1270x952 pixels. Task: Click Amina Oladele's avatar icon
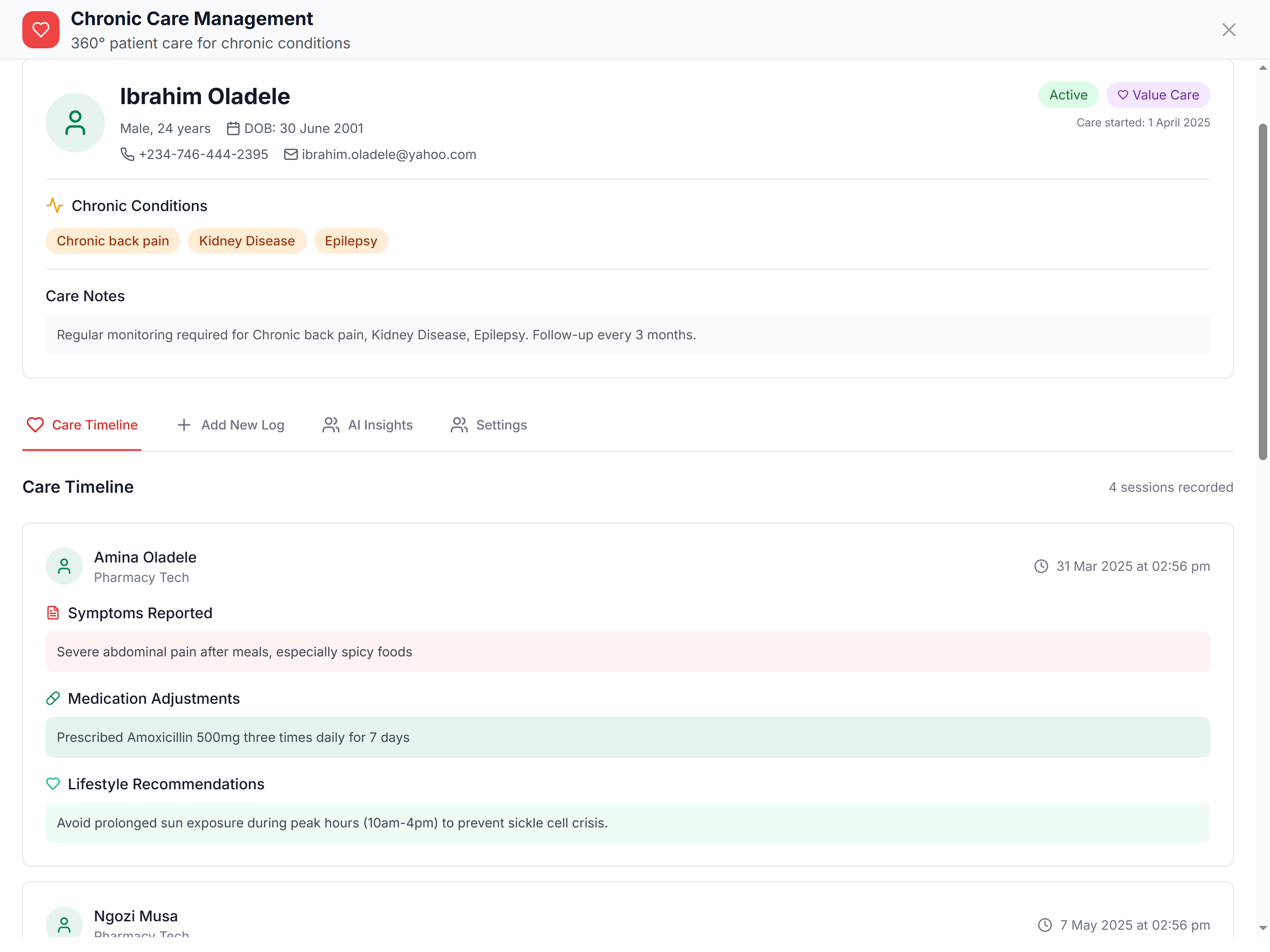(x=64, y=567)
